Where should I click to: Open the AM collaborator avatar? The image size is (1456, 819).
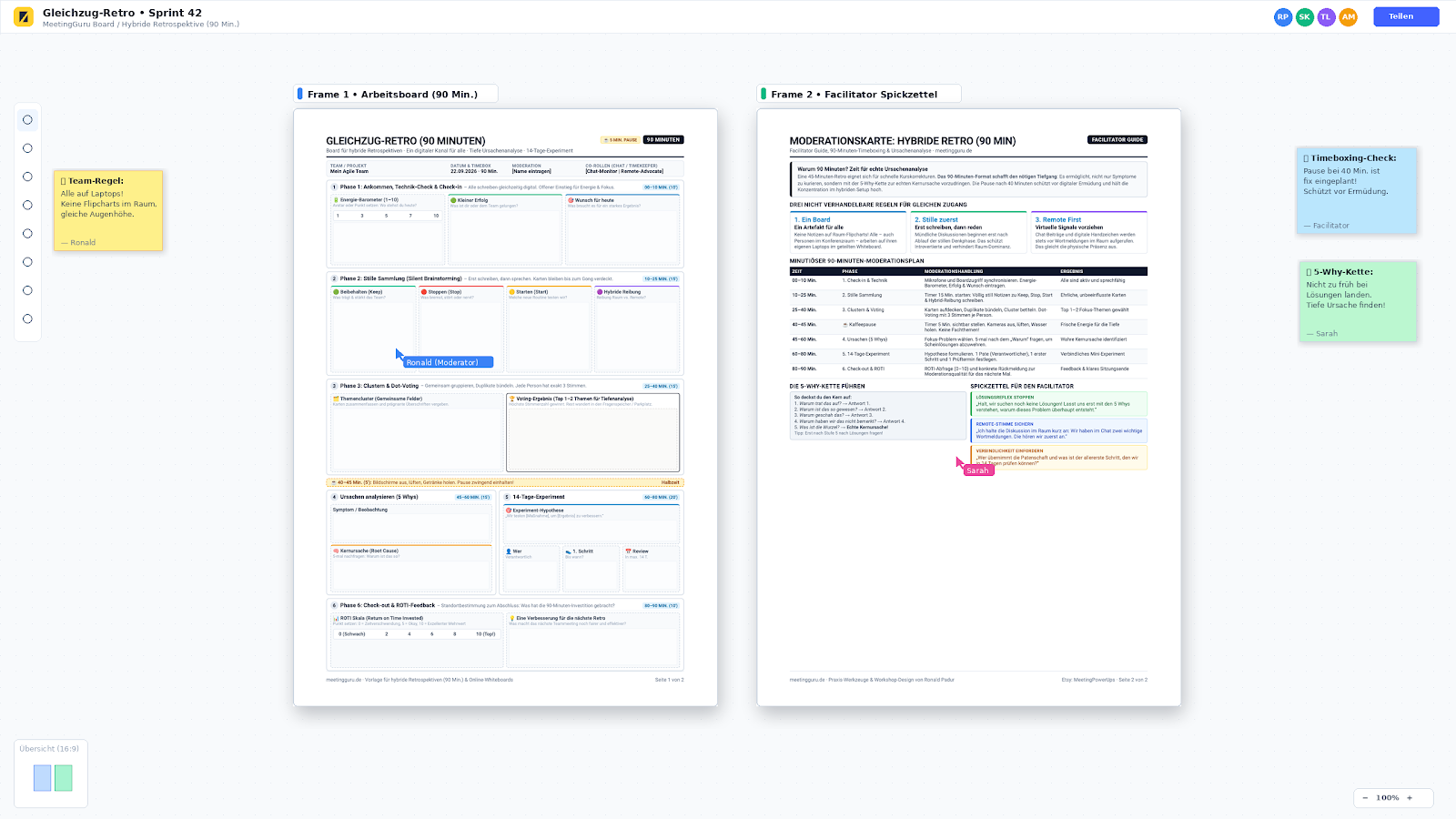pyautogui.click(x=1349, y=16)
